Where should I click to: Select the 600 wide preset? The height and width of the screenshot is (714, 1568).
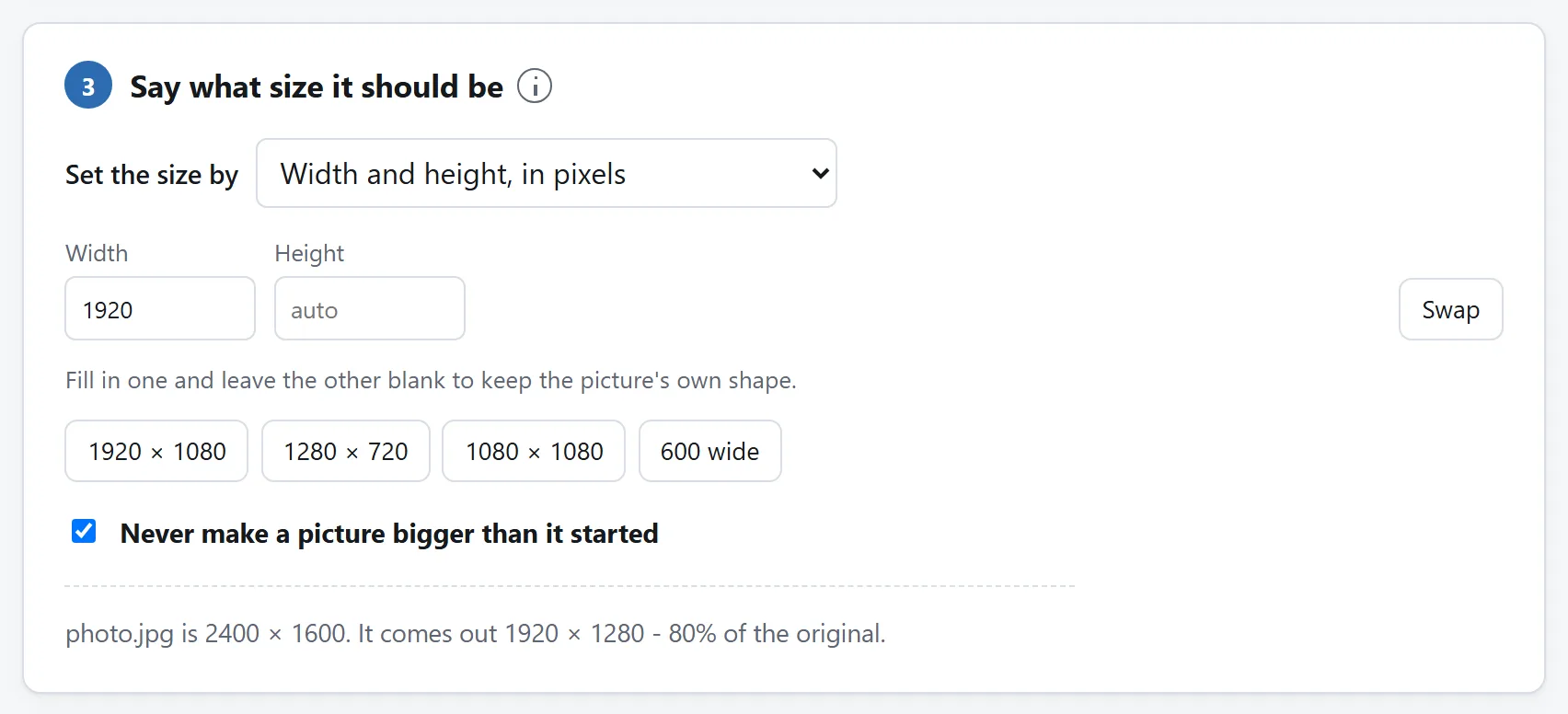pyautogui.click(x=710, y=451)
